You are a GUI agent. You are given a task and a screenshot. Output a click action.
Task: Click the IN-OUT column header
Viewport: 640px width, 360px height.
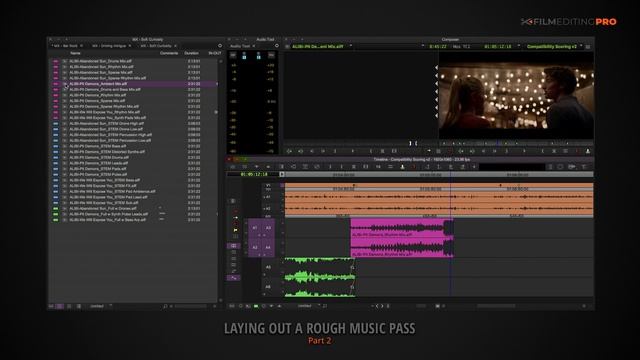point(215,53)
